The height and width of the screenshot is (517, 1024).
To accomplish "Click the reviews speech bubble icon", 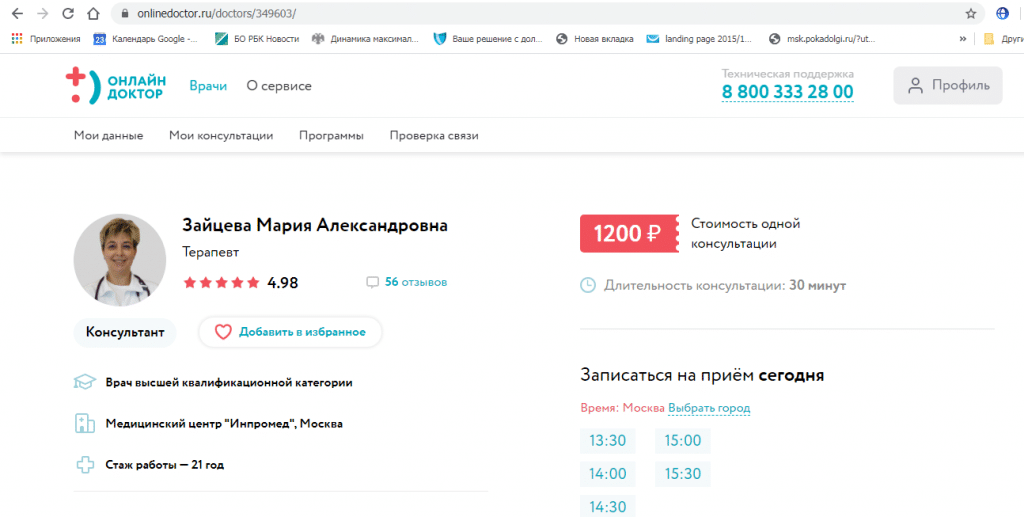I will click(x=372, y=283).
